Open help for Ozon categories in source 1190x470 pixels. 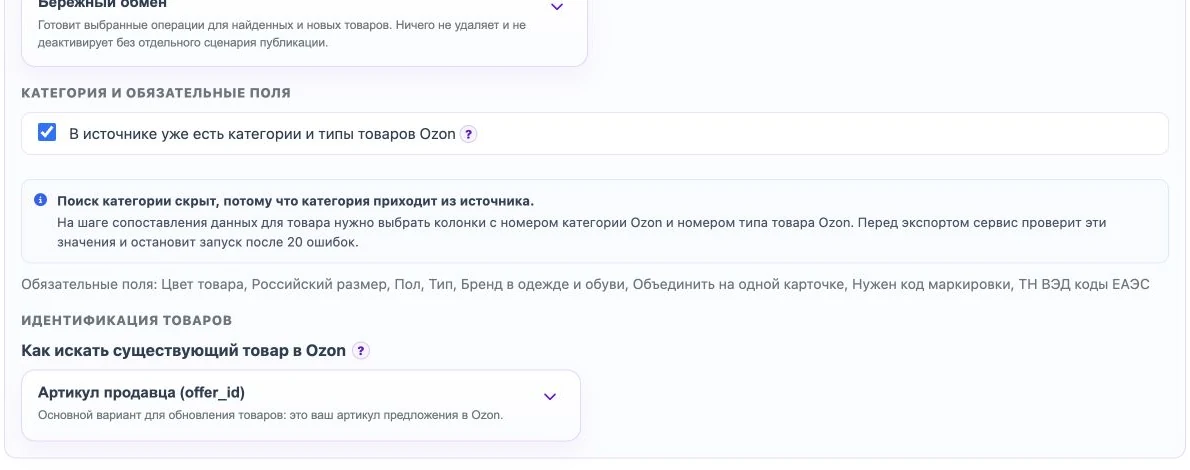[469, 134]
